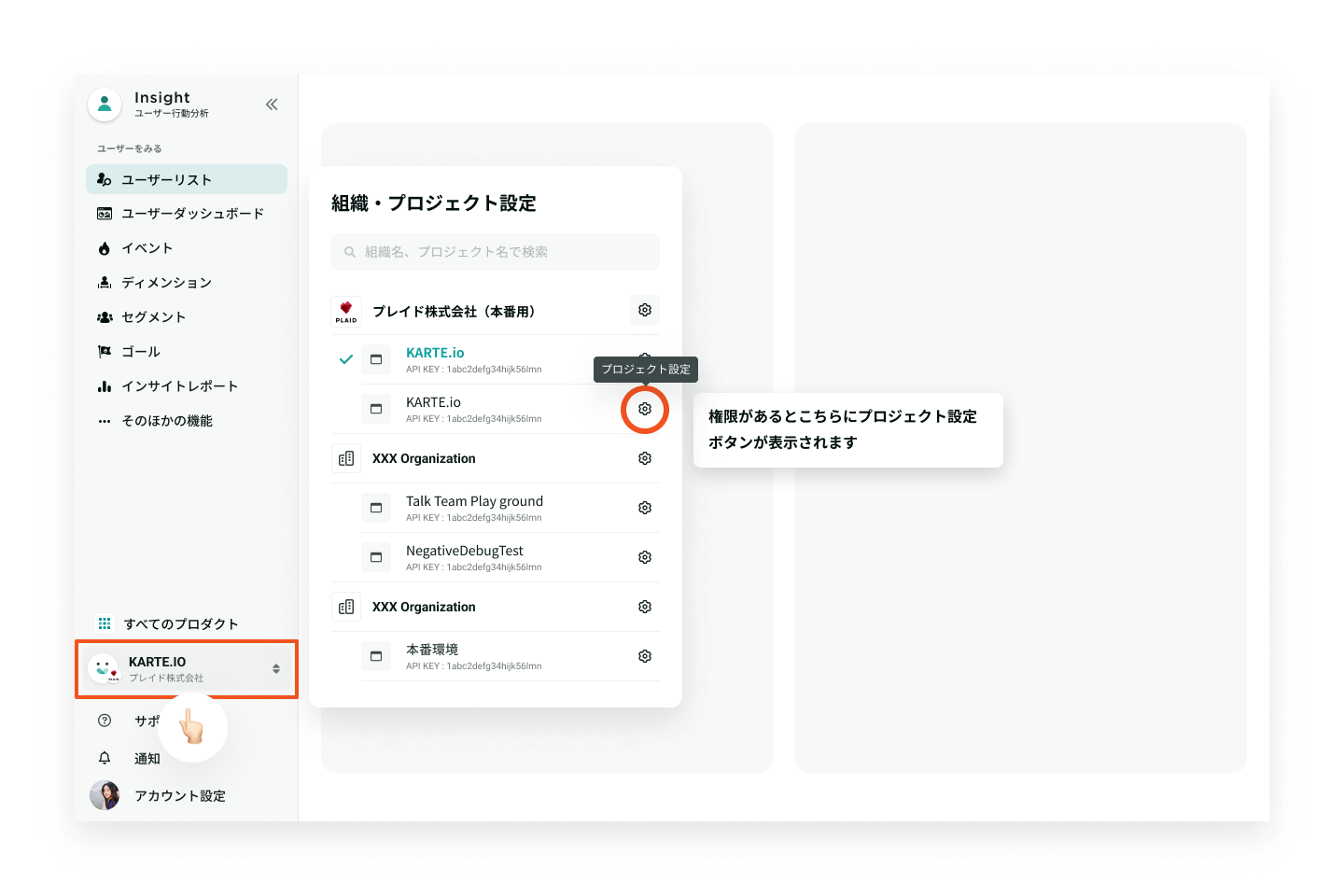Screen dimensions: 1344x896
Task: Open settings gear for 本番環境 project
Action: (645, 656)
